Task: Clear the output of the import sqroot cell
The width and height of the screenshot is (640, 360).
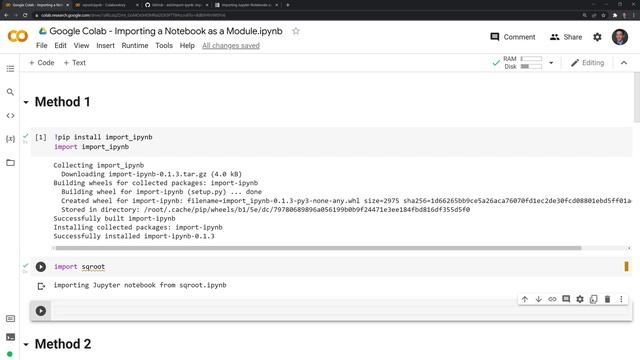Action: (41, 286)
